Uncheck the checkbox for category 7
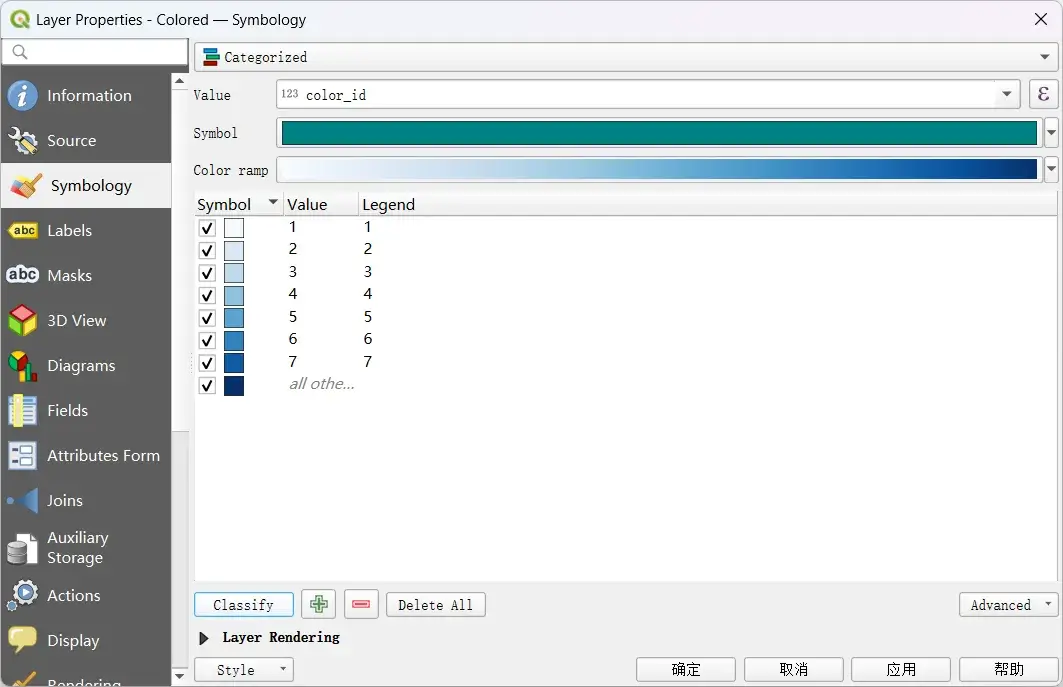 click(x=207, y=363)
